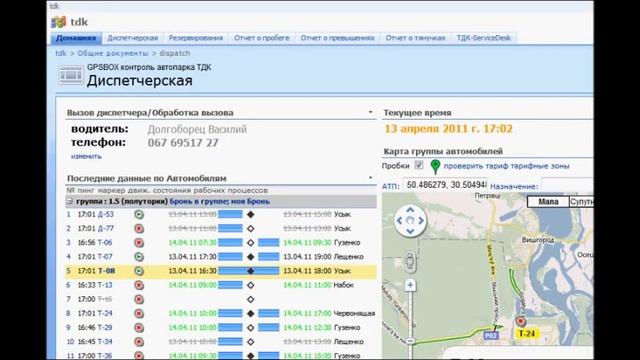640x360 pixels.
Task: Click the filled diamond marker in the Т-24 row
Action: coord(251,313)
